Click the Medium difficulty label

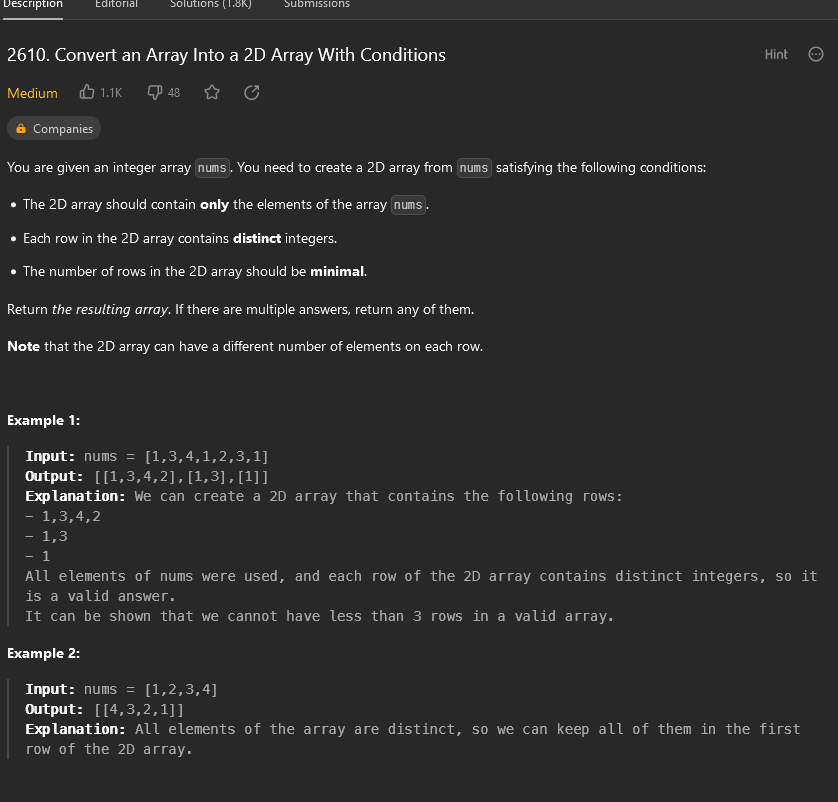32,93
